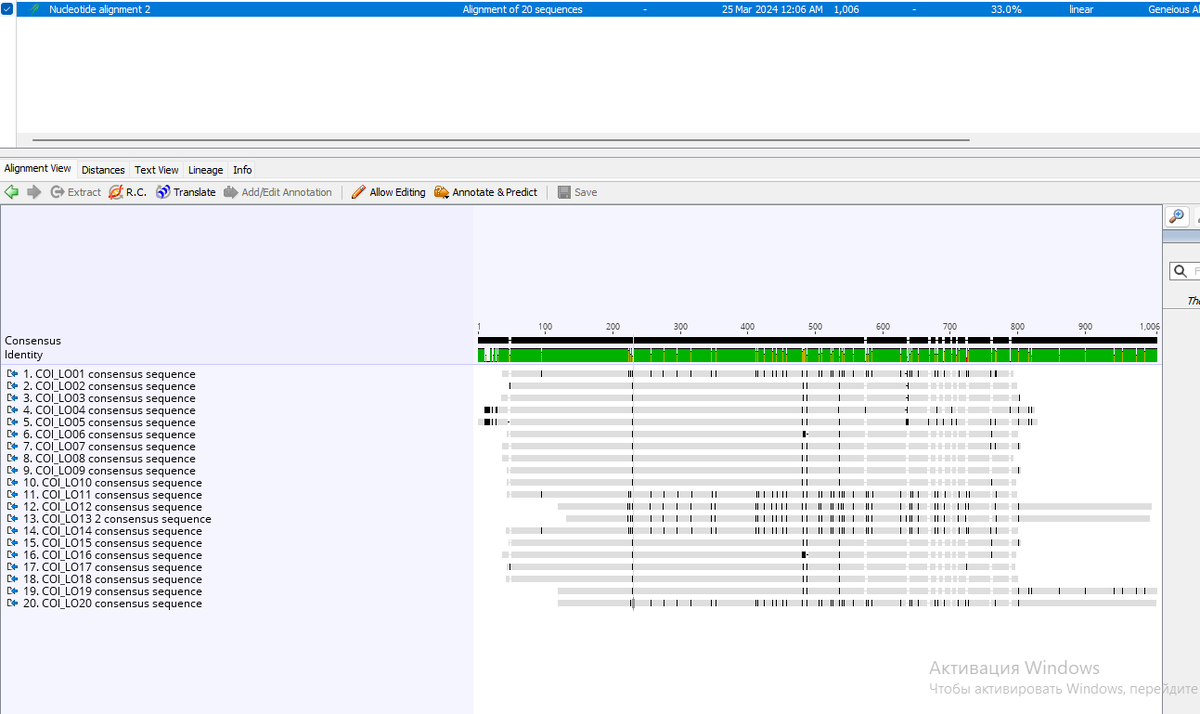Click the Save button in toolbar
The image size is (1200, 714).
pyautogui.click(x=578, y=192)
